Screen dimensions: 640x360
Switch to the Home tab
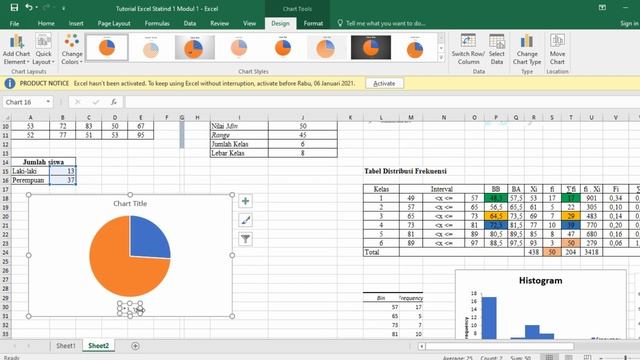(46, 23)
